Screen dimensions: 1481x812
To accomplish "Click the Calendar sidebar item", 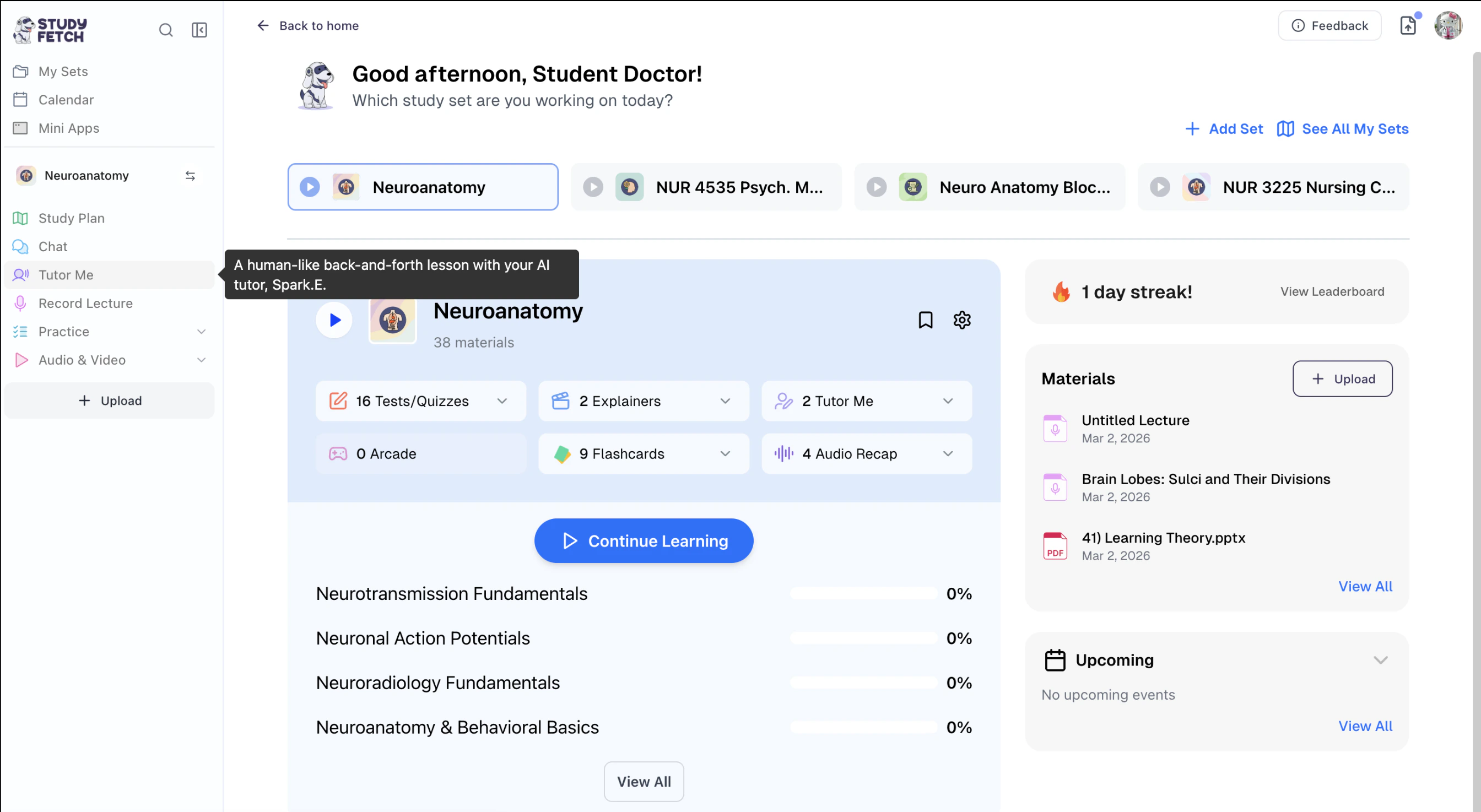I will click(66, 100).
